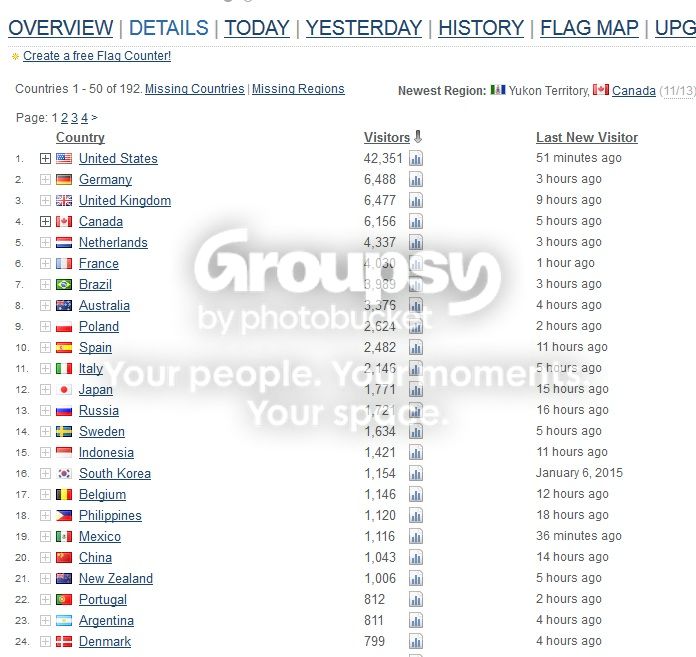
Task: Open the Canada link under Newest Region
Action: (634, 91)
